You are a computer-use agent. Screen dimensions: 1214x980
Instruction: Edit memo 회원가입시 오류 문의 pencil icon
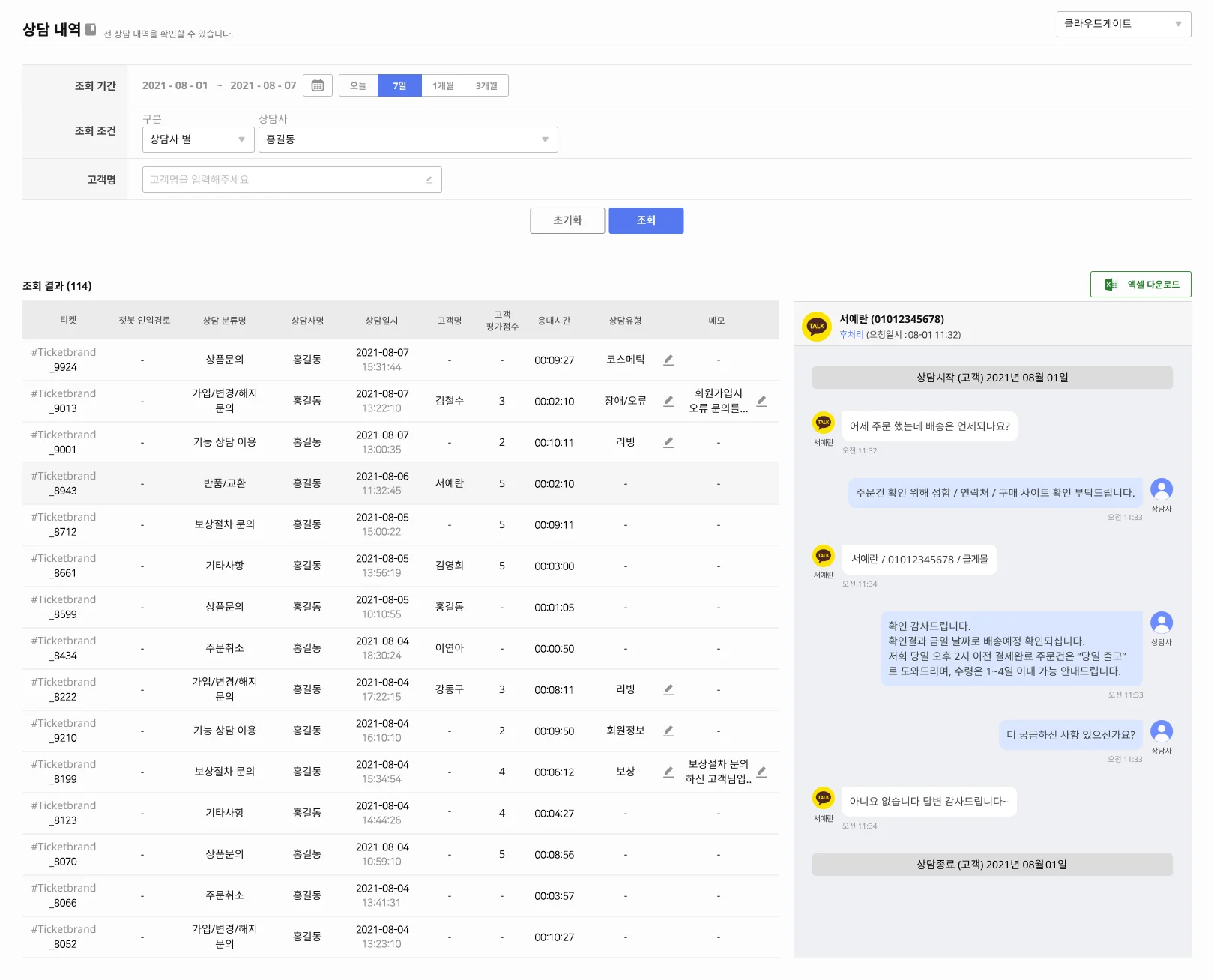pyautogui.click(x=761, y=401)
